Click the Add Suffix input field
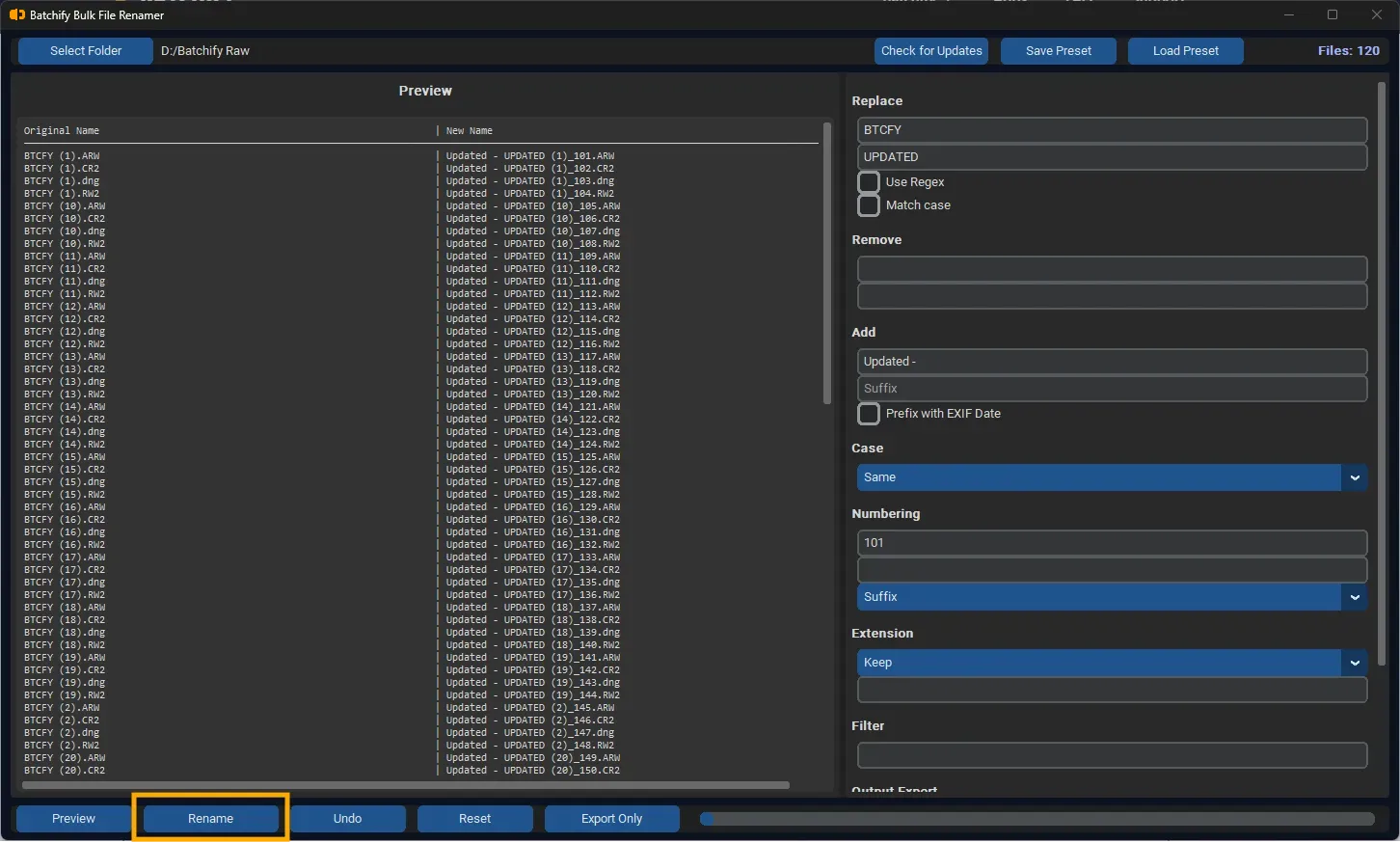Screen dimensions: 1400x843 click(x=1112, y=389)
